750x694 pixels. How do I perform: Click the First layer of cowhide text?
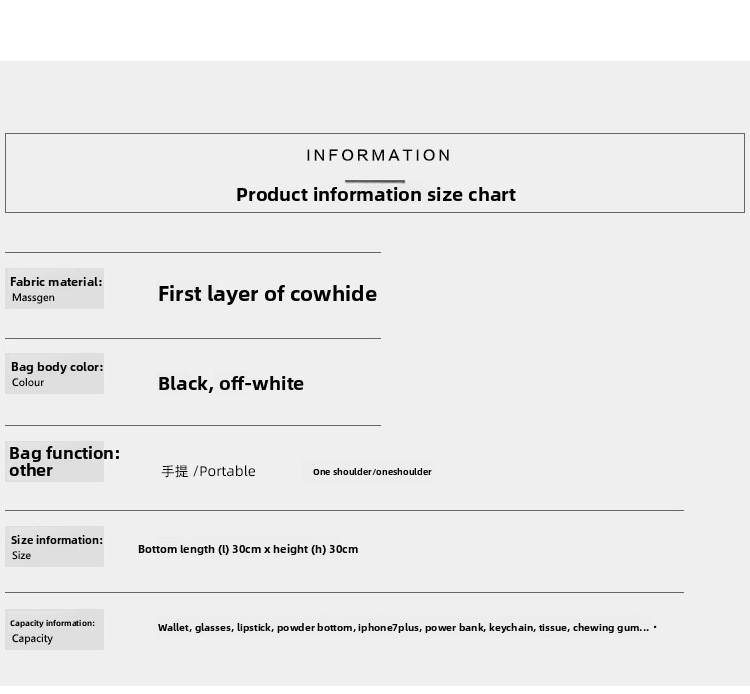[267, 294]
